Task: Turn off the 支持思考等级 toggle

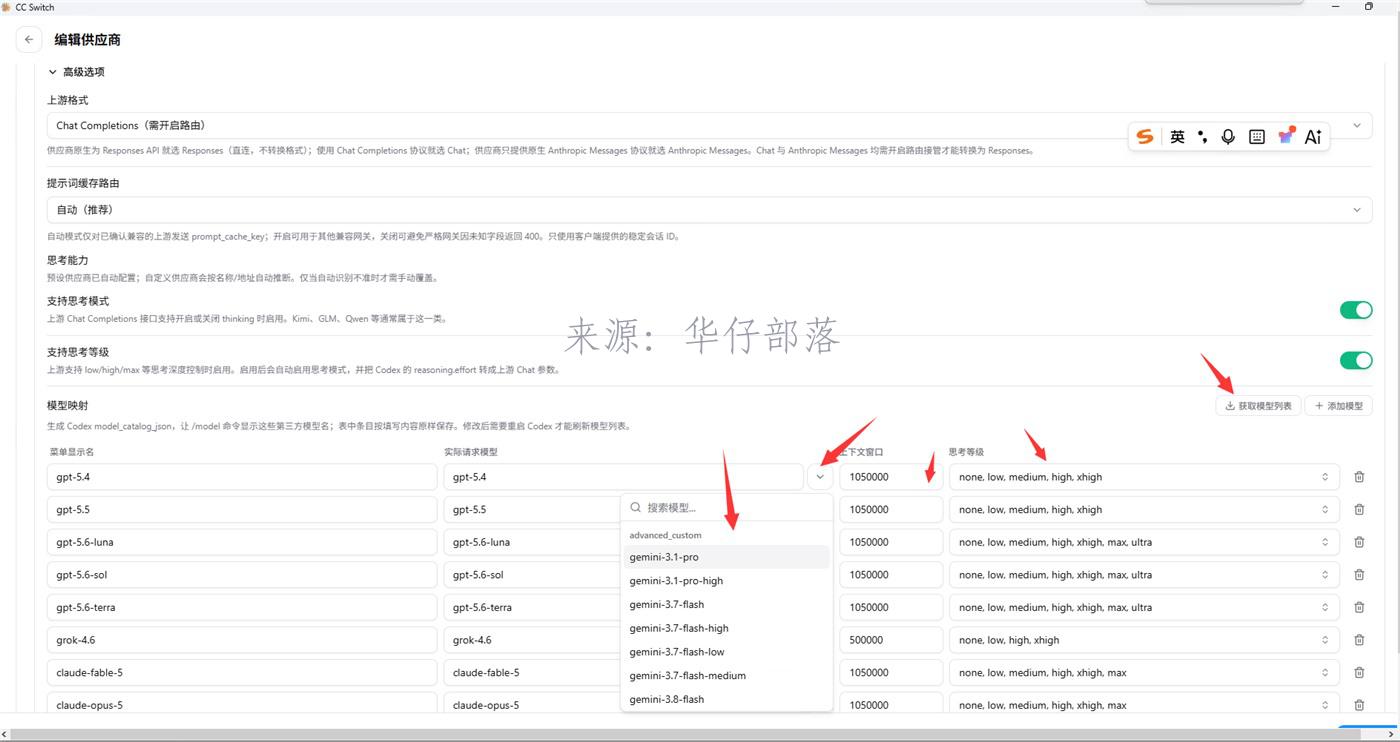Action: [x=1356, y=360]
